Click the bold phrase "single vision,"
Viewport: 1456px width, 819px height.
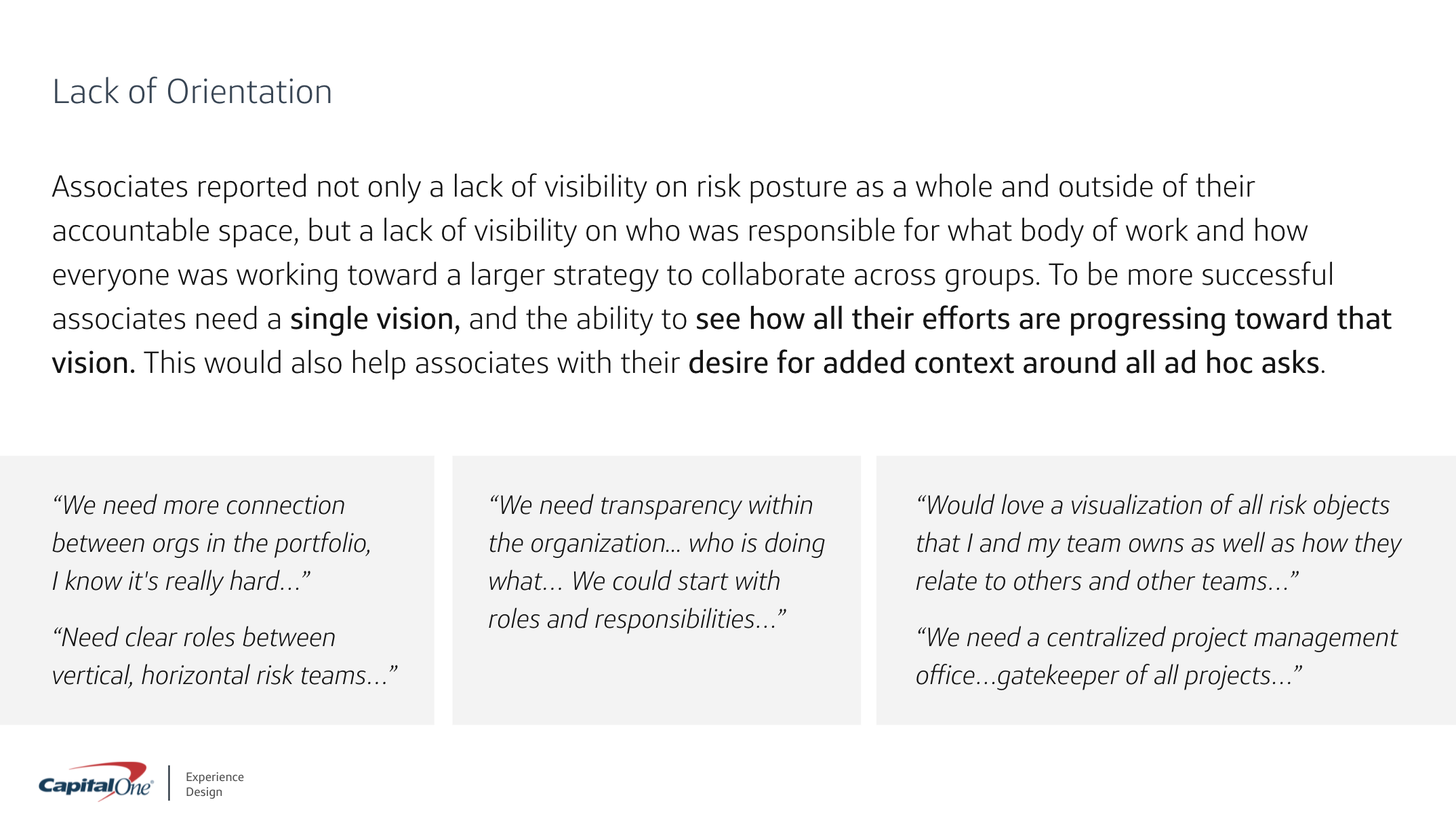[375, 319]
